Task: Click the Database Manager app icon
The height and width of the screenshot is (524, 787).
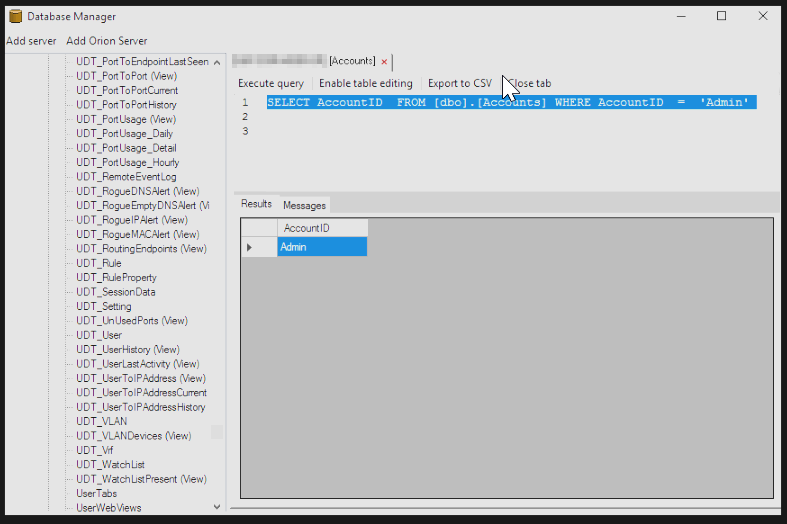Action: tap(14, 16)
